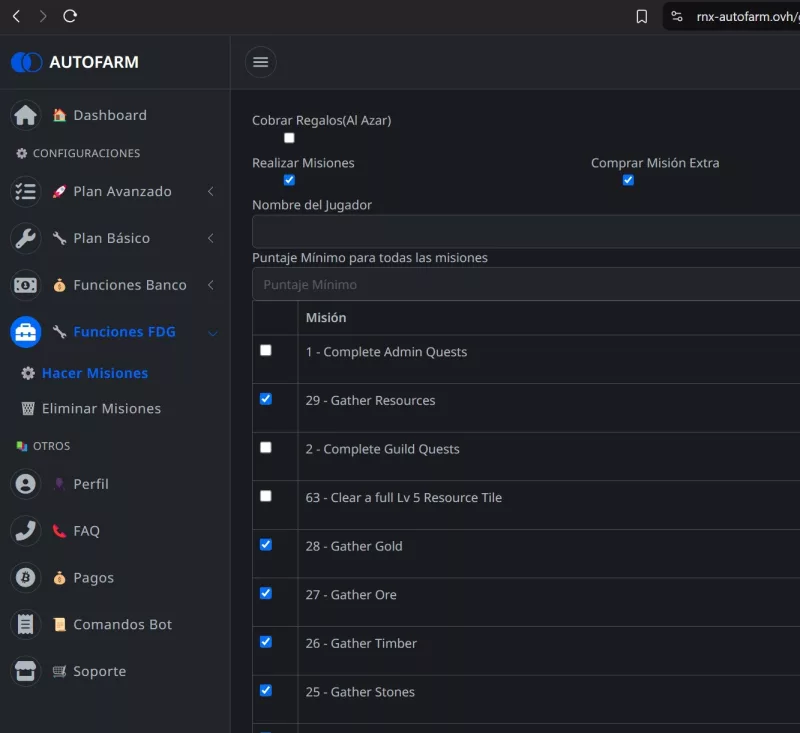Viewport: 800px width, 733px height.
Task: Uncheck the Gather Ore mission
Action: click(266, 593)
